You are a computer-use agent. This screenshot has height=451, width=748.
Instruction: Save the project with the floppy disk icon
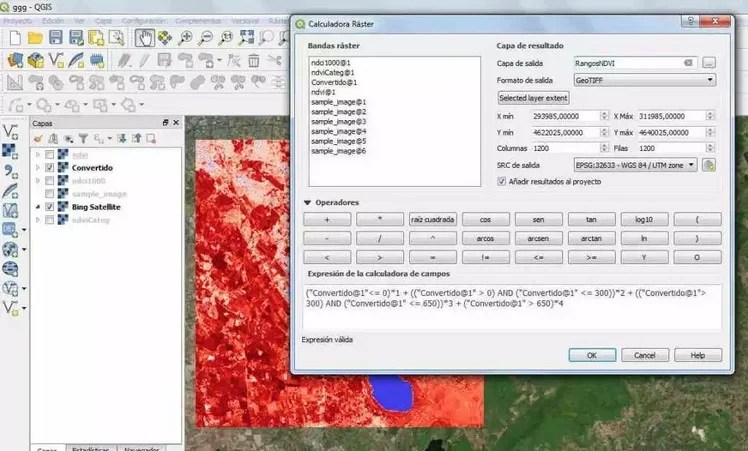(x=55, y=38)
